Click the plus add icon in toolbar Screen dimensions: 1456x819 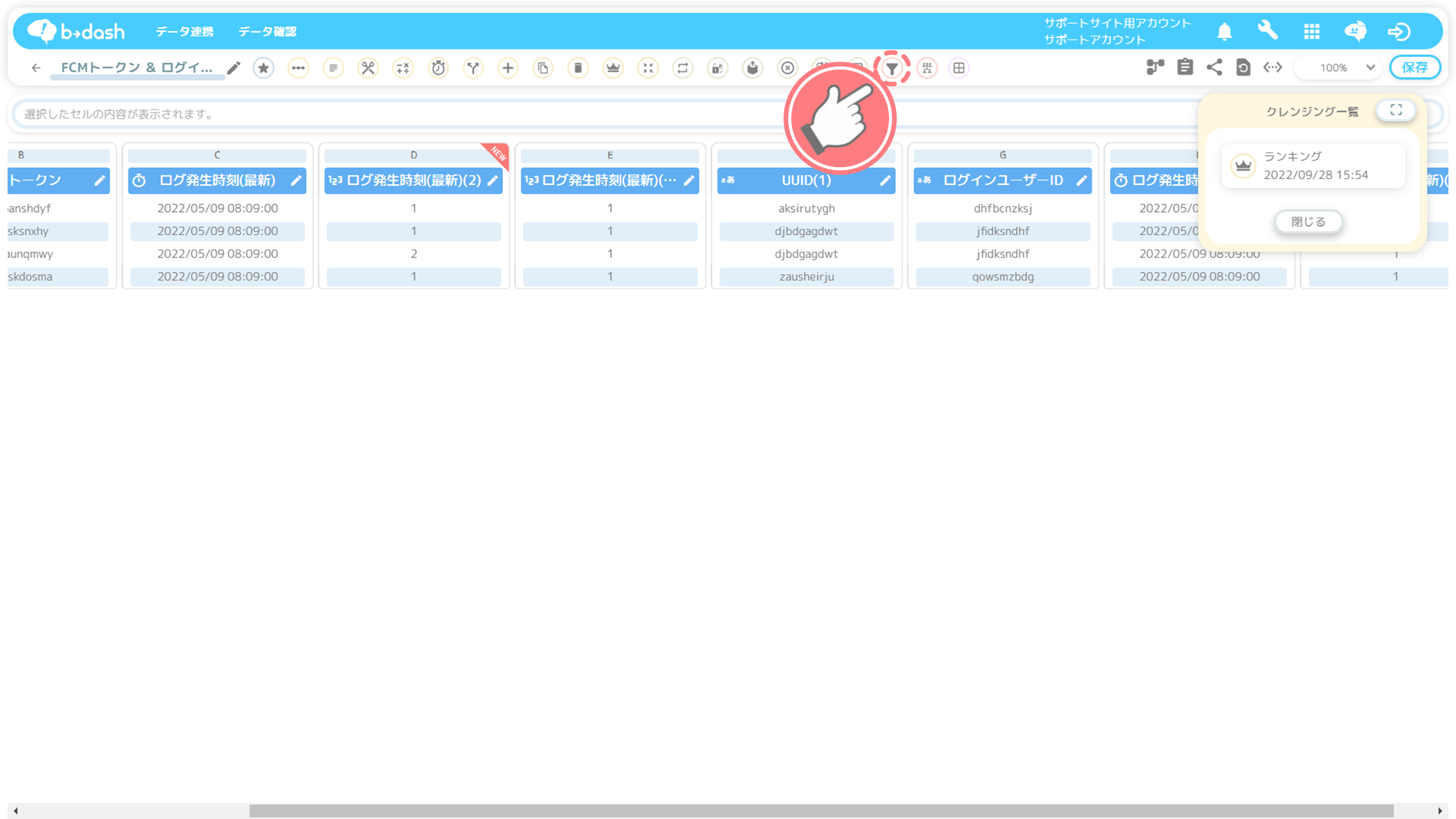[508, 68]
